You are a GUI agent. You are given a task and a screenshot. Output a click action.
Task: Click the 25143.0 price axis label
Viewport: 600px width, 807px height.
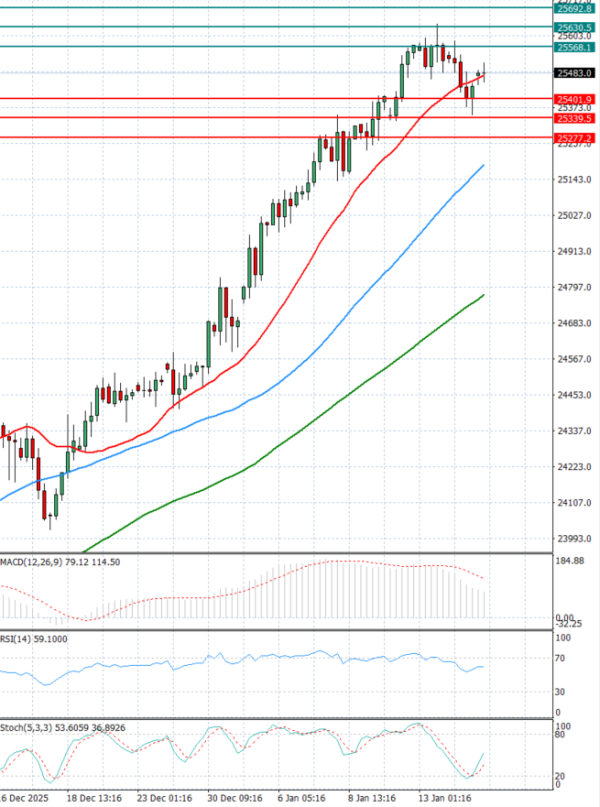point(574,180)
